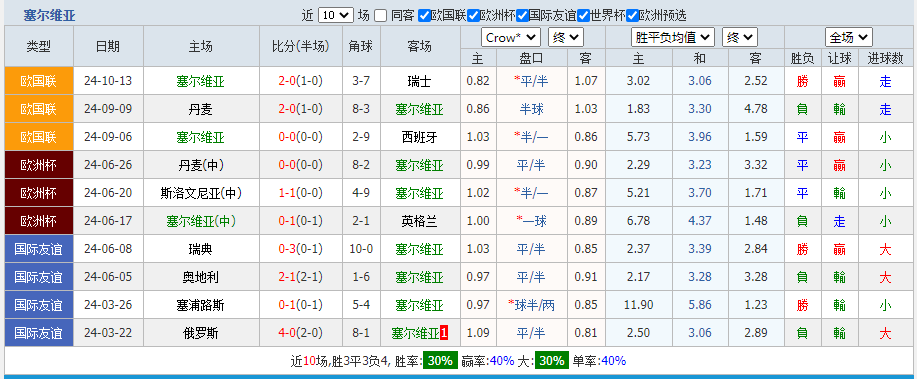The image size is (917, 379).
Task: Click the red card badge beside 塞尔维亚 on 24-03-22
Action: pos(444,333)
